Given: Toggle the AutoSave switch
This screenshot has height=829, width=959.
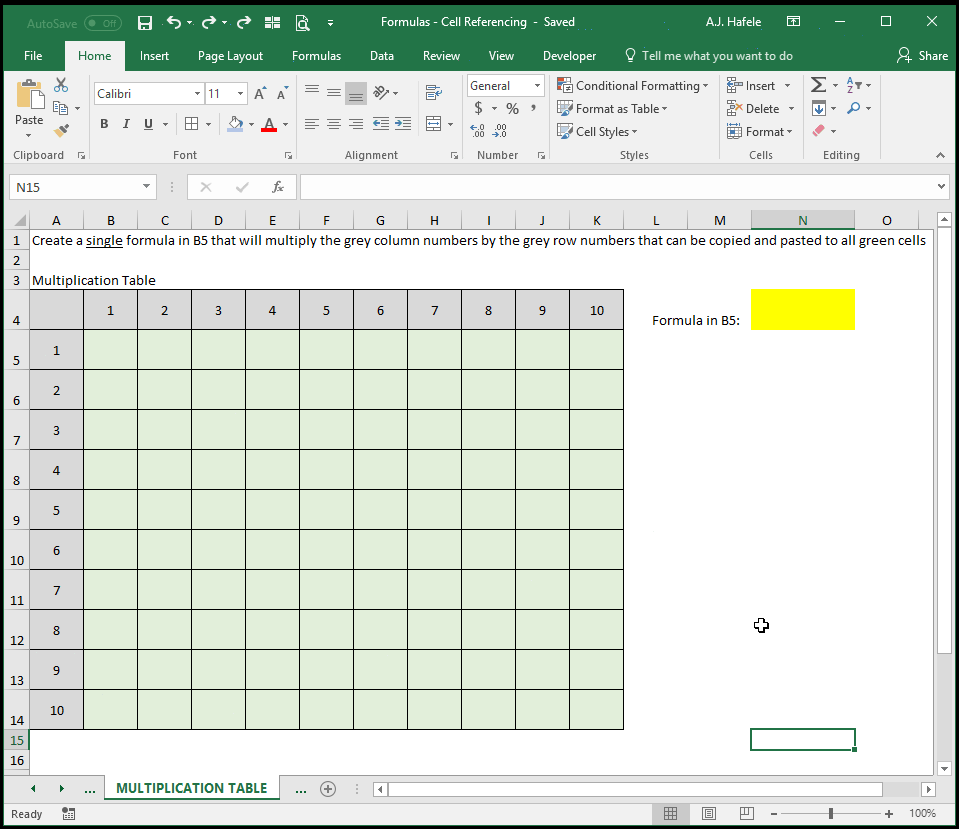Looking at the screenshot, I should point(103,23).
